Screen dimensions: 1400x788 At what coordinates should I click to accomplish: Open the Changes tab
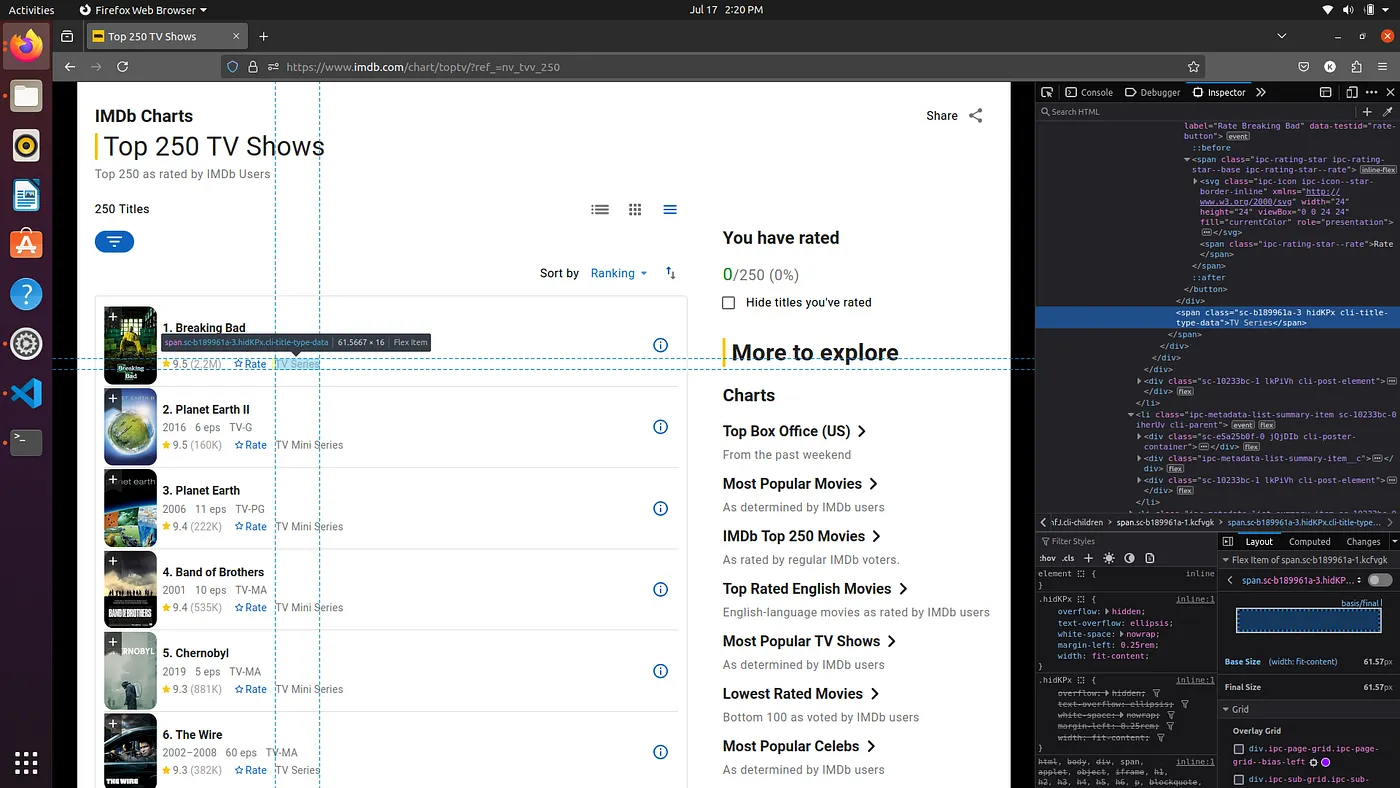[x=1363, y=541]
